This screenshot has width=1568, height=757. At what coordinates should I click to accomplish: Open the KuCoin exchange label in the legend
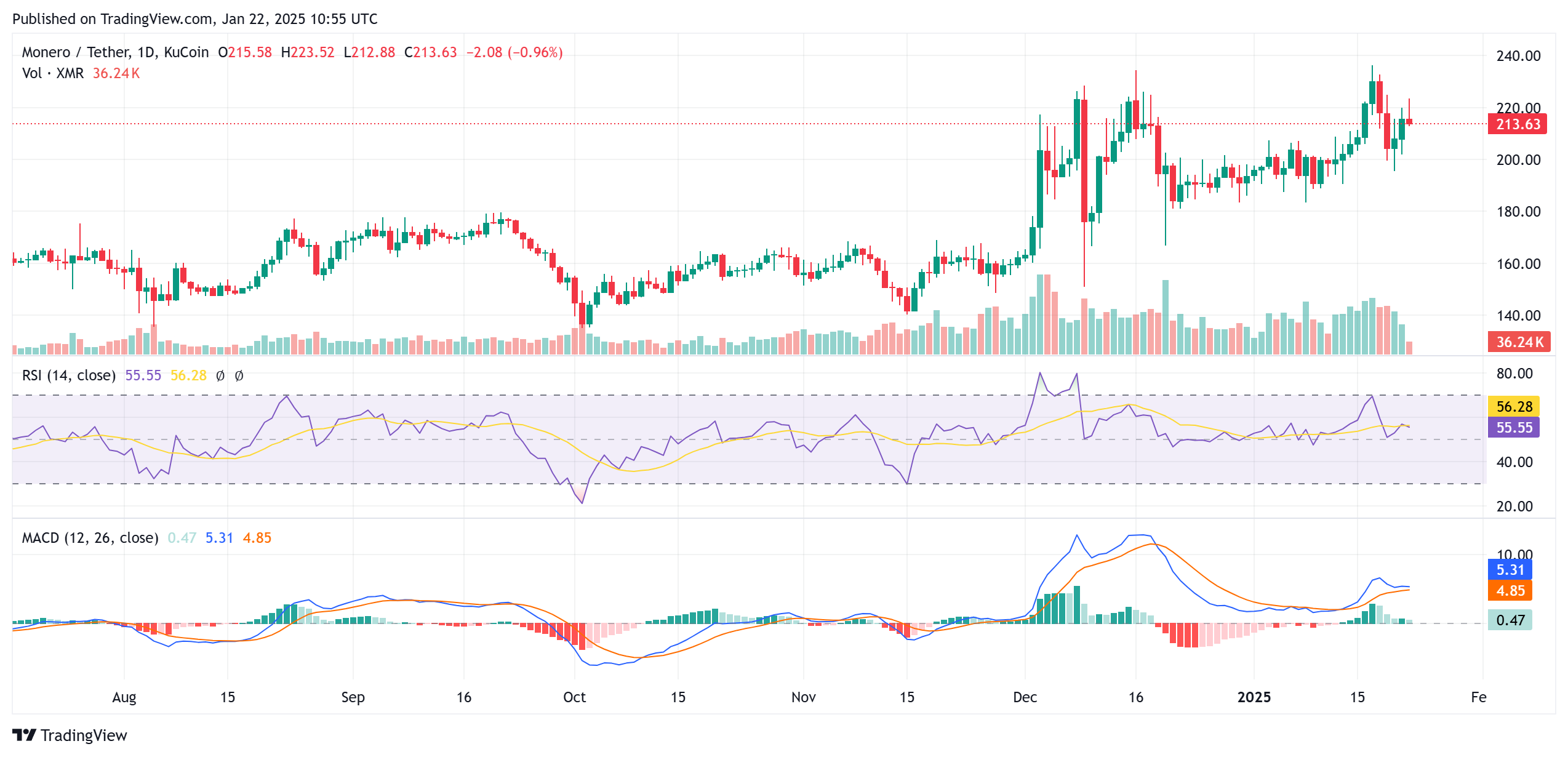186,52
